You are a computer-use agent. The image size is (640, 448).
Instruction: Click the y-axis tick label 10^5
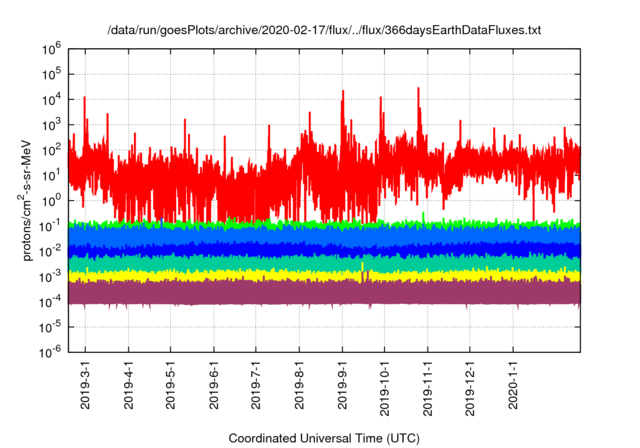tap(51, 74)
